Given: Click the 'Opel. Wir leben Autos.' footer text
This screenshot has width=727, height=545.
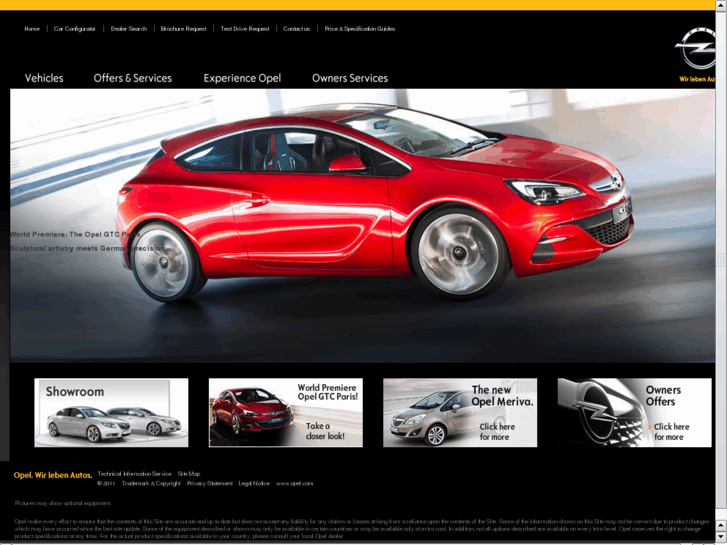Looking at the screenshot, I should [x=53, y=475].
